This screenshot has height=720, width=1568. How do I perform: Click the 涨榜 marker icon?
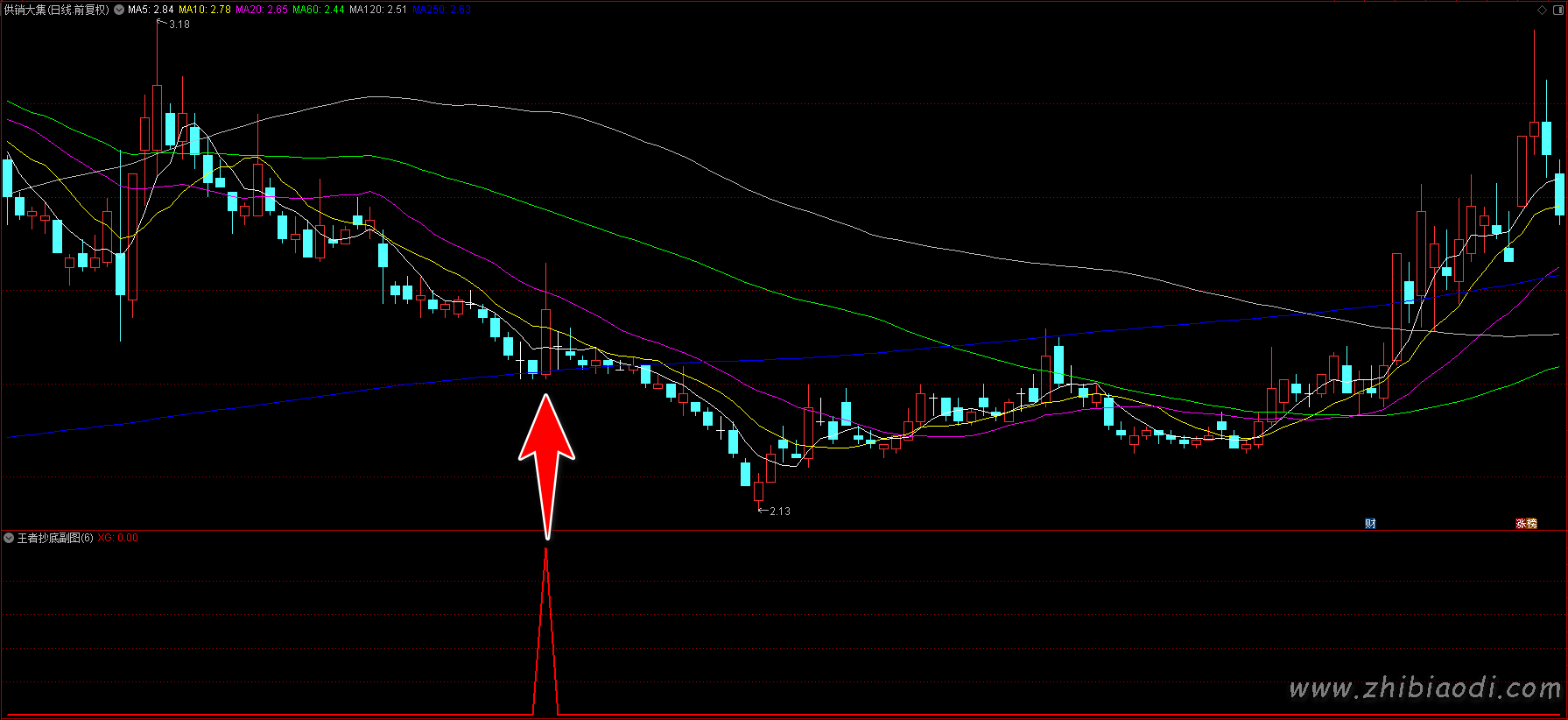coord(1526,524)
